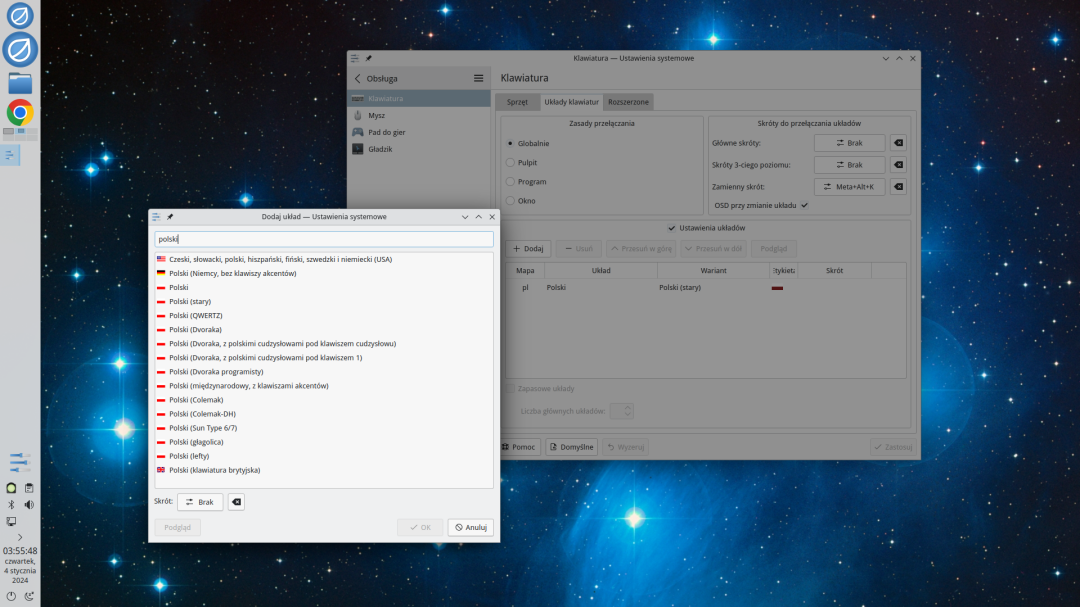
Task: Clear the shortcut in Dodaj układ dialog
Action: [x=236, y=502]
